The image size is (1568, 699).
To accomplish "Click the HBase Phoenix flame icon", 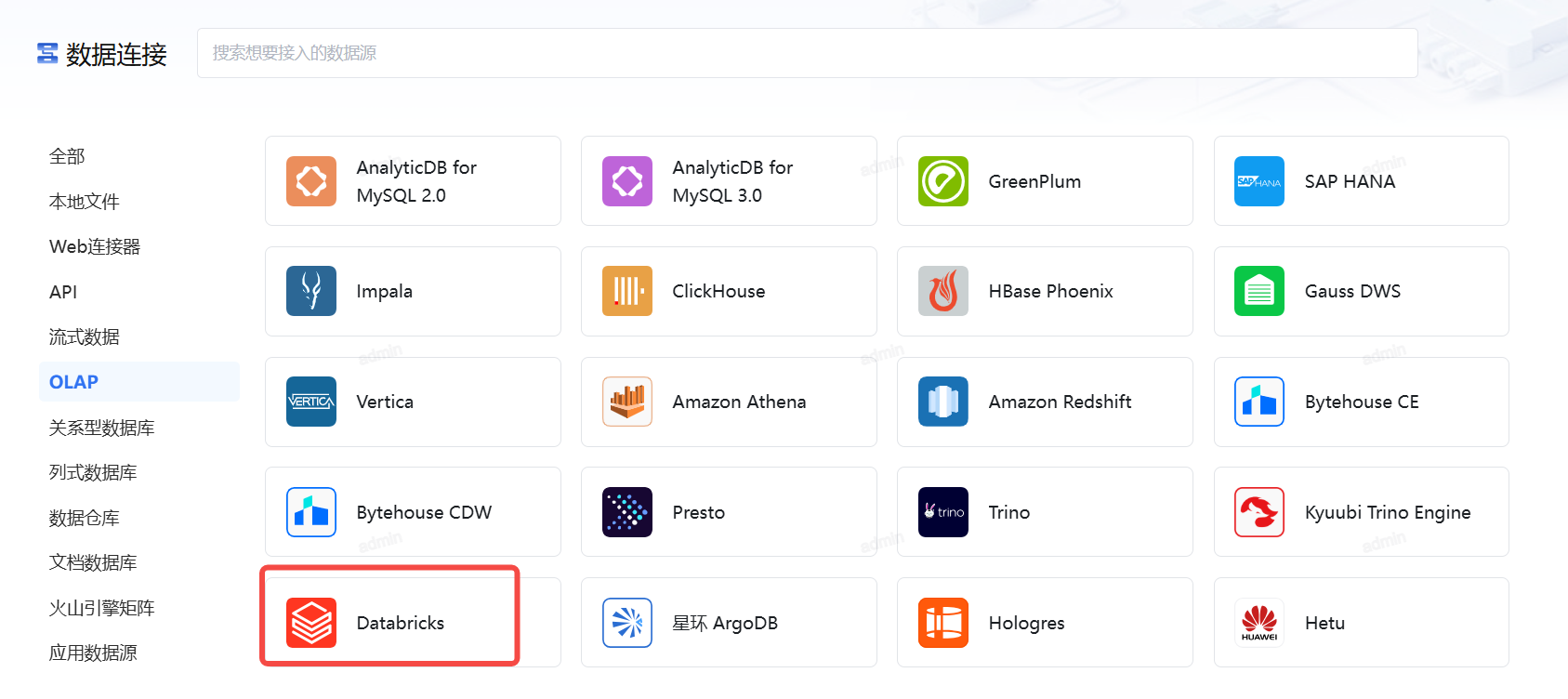I will [943, 291].
